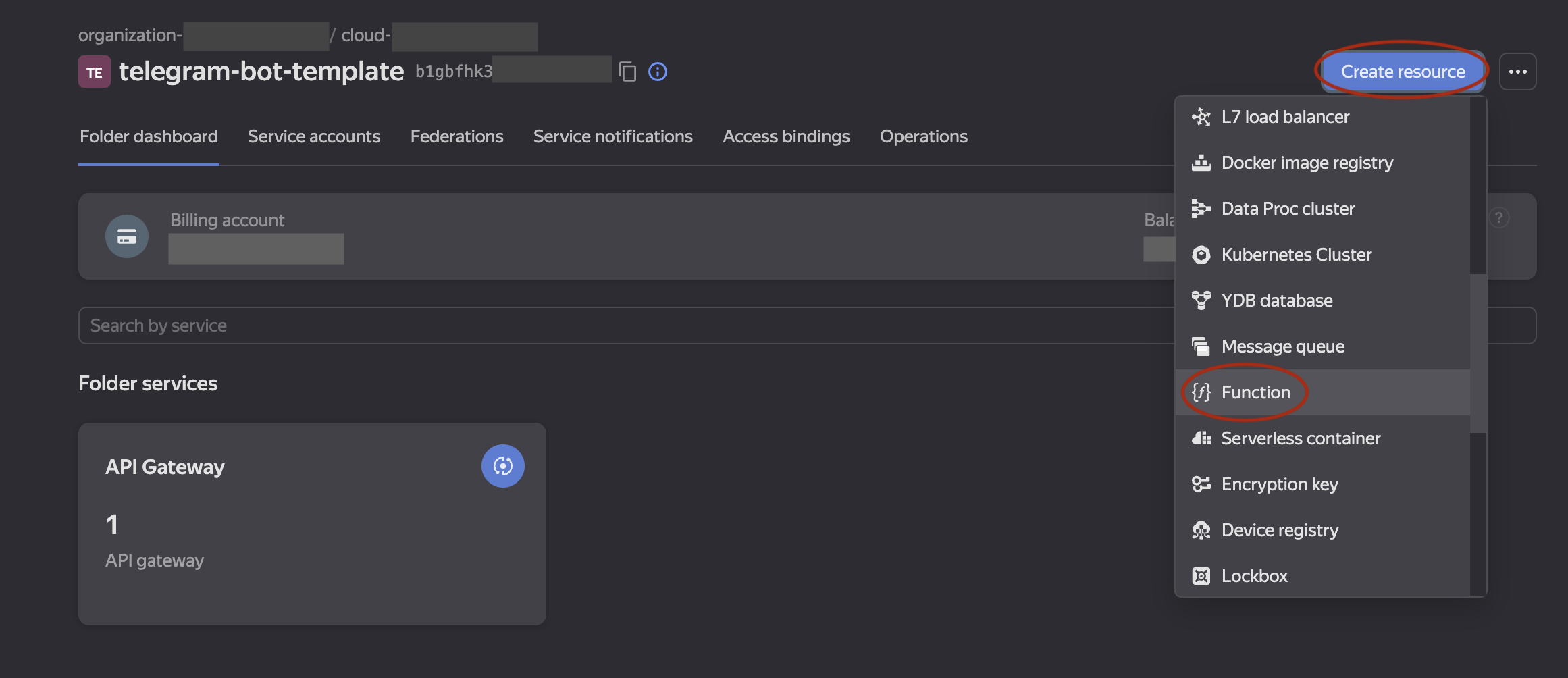Open the API Gateway service card
Viewport: 1568px width, 678px height.
(312, 524)
